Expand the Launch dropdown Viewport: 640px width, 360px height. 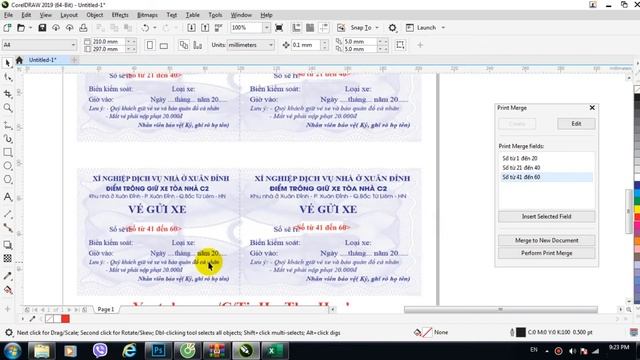click(443, 28)
